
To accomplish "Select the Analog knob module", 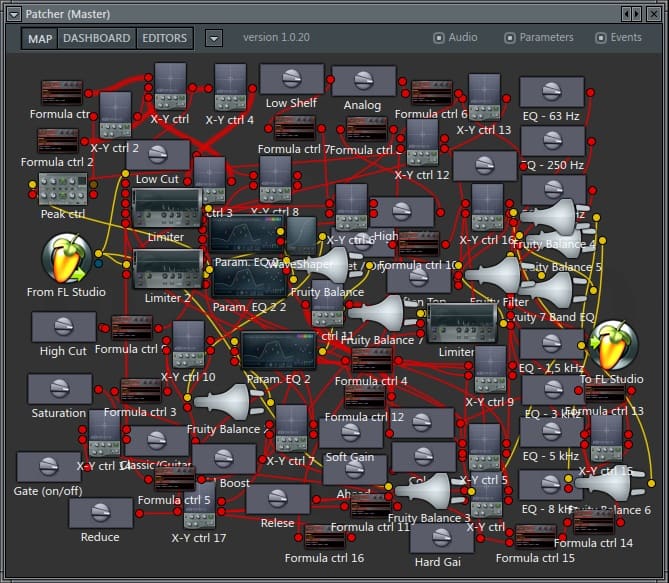I will 364,81.
